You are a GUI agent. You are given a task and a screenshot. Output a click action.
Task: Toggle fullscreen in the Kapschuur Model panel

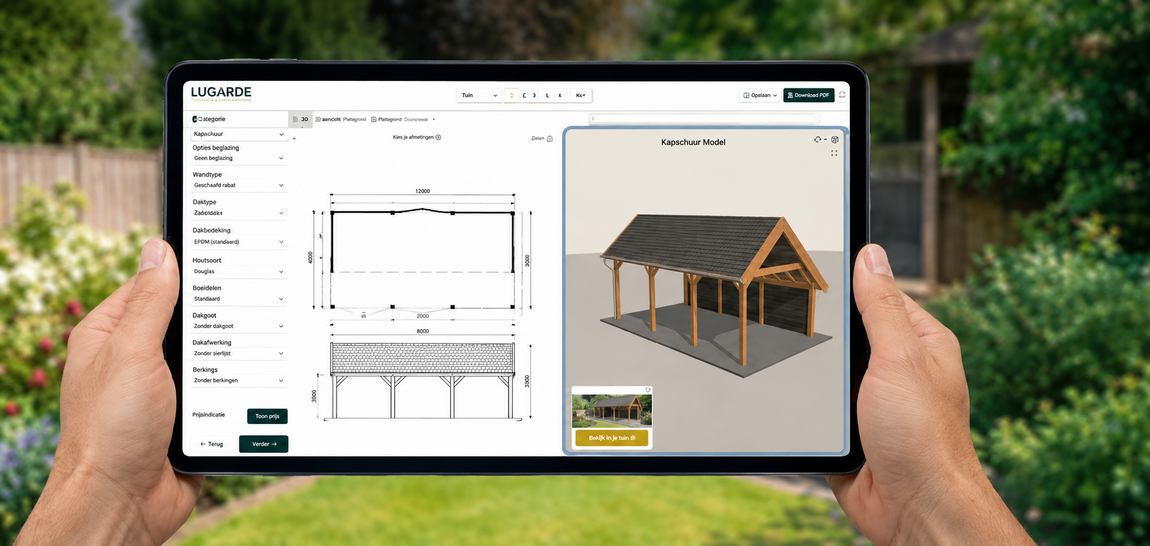[x=835, y=153]
